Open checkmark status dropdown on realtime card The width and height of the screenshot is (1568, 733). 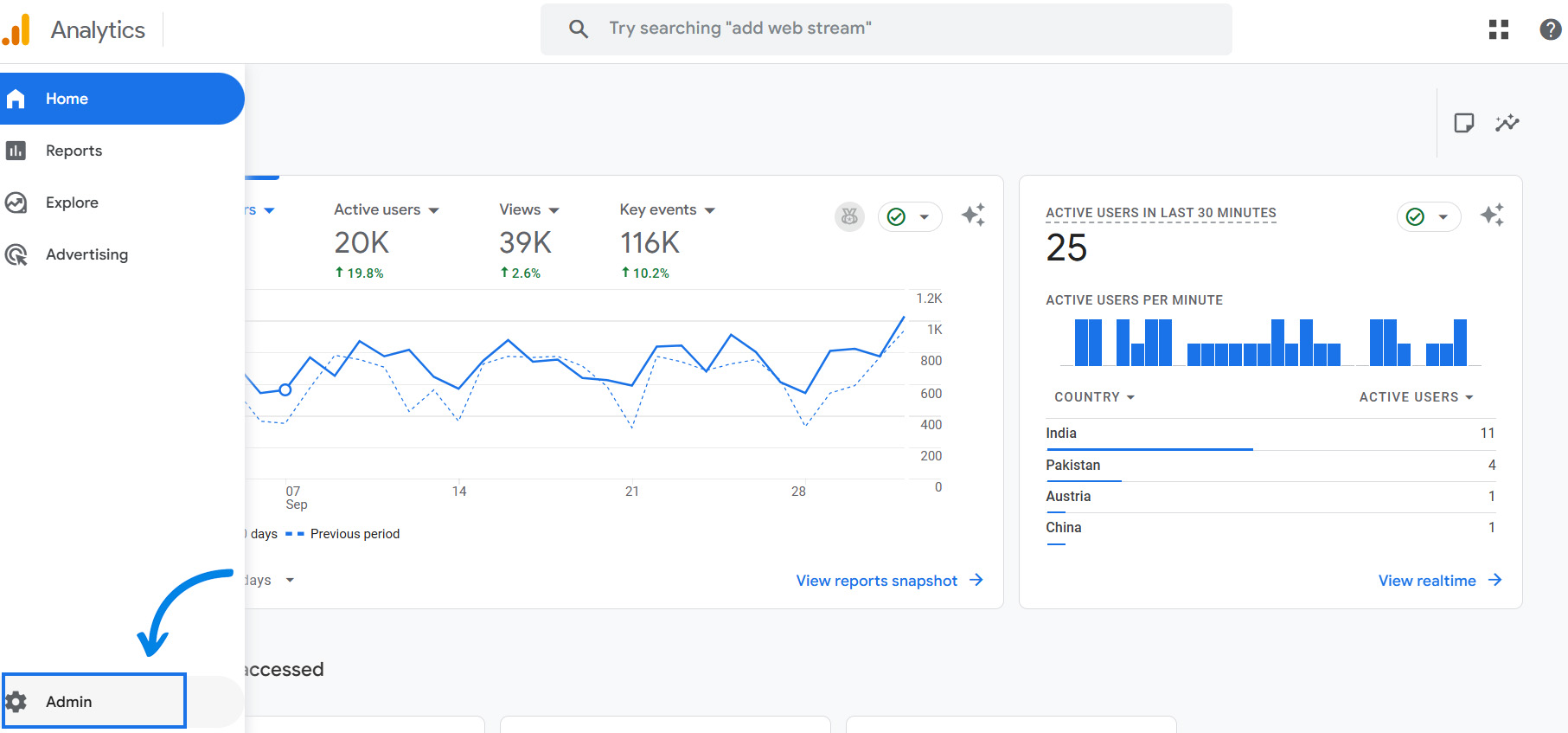[1429, 216]
